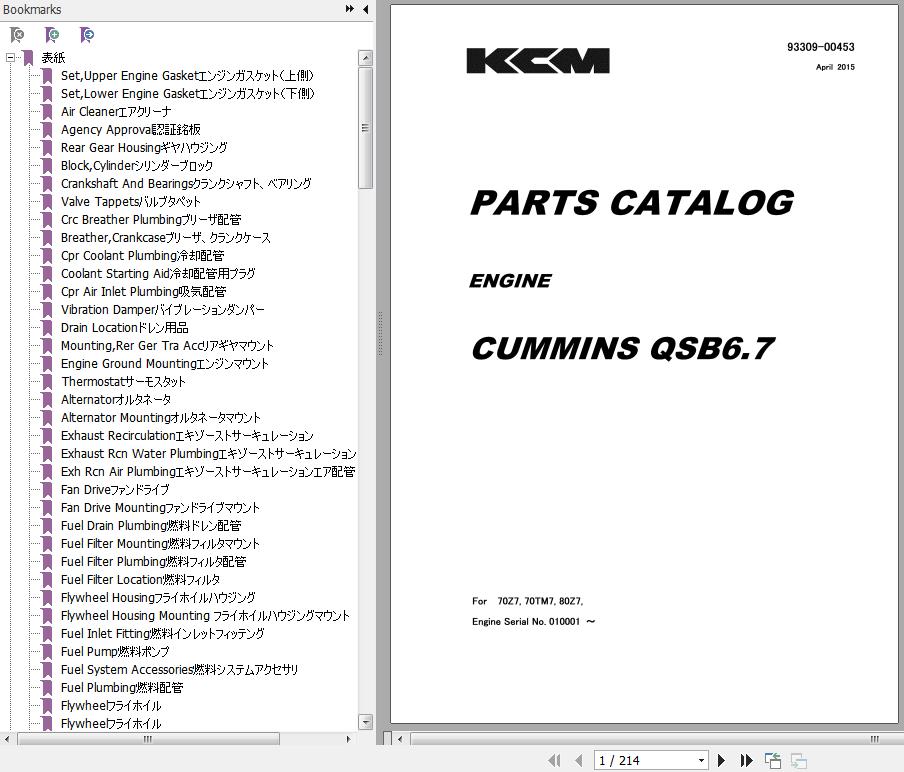The image size is (904, 772).
Task: Click the add new bookmark icon
Action: click(52, 35)
